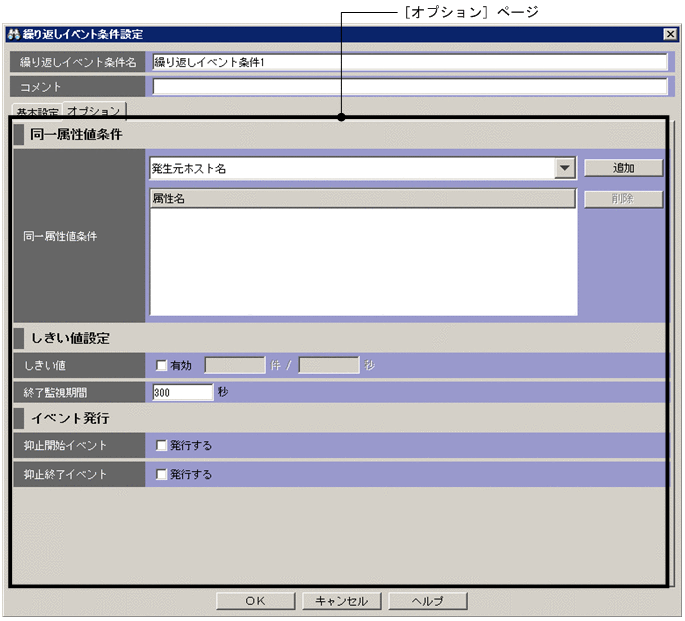Click the 終了監視期間 field showing 300

(183, 392)
